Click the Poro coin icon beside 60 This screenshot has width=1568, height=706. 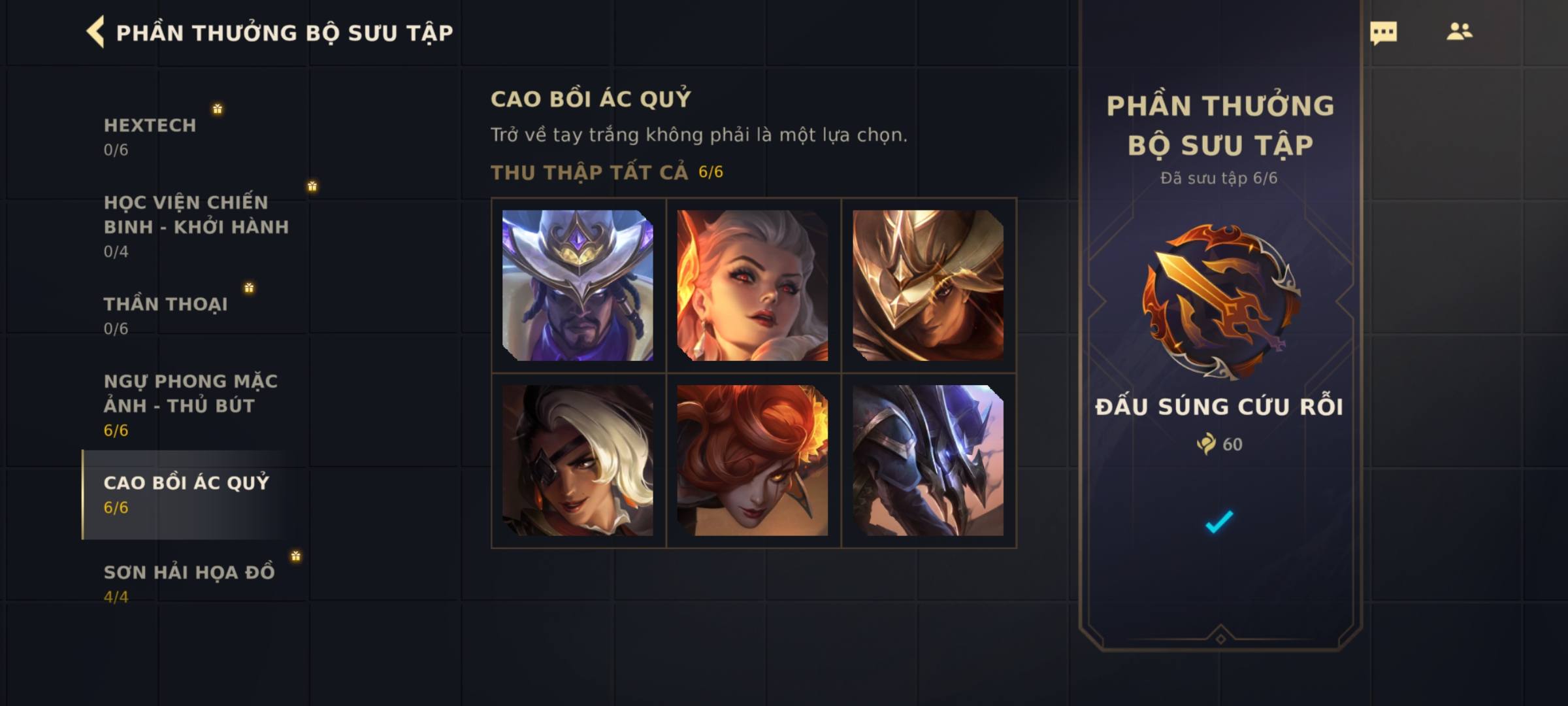[1206, 444]
